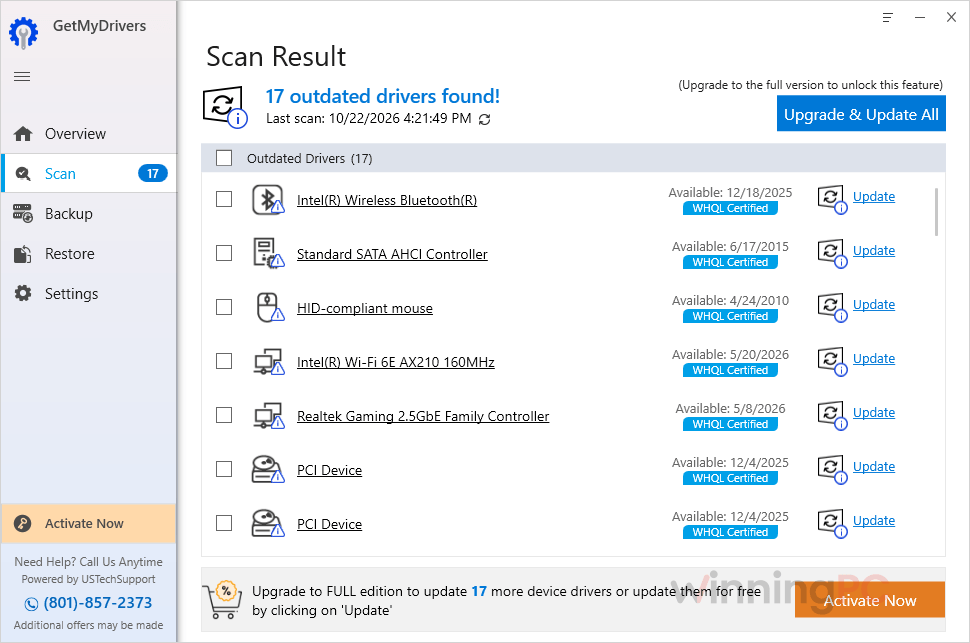Image resolution: width=970 pixels, height=643 pixels.
Task: Open Intel(R) Wi-Fi 6E AX210 160MHz link
Action: pyautogui.click(x=396, y=362)
